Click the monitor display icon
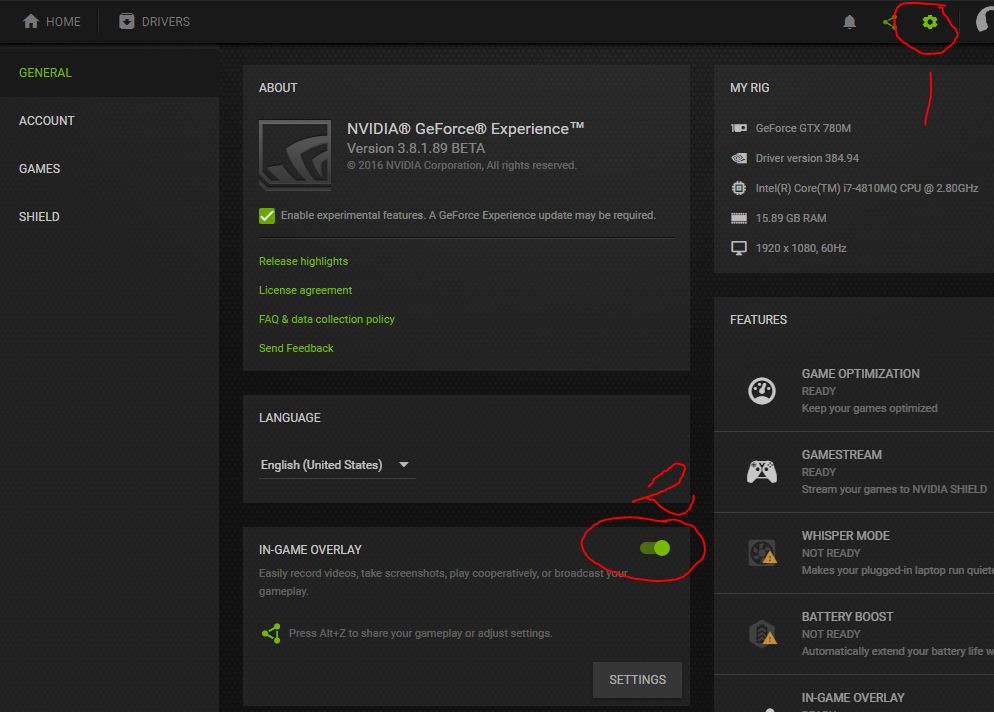This screenshot has width=994, height=712. pos(739,248)
